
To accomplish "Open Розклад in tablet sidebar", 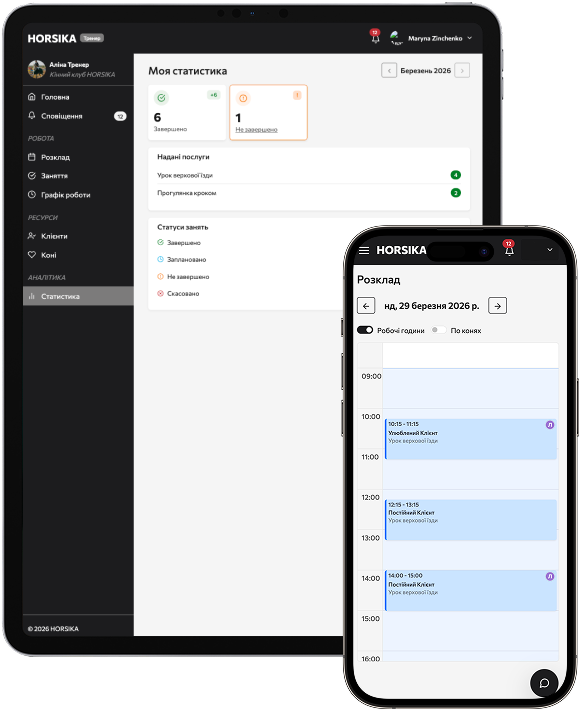I will [78, 157].
